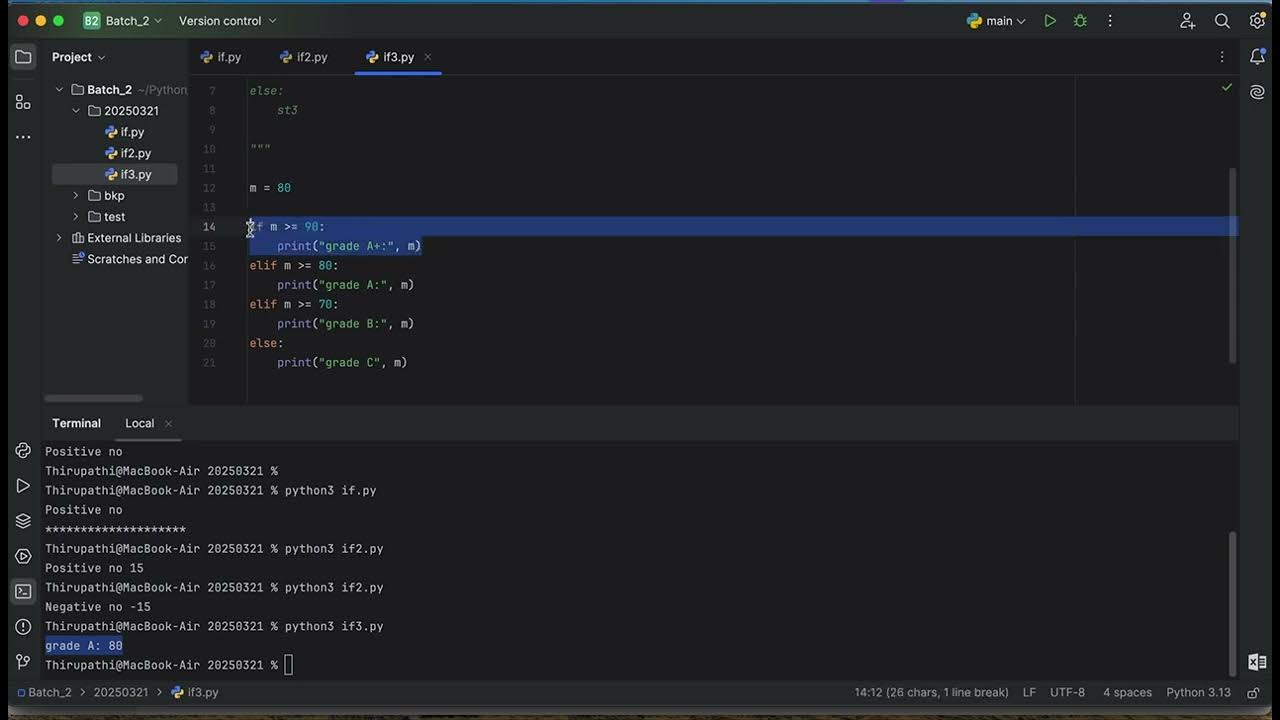The width and height of the screenshot is (1280, 720).
Task: Click the B2 project badge icon
Action: coord(92,21)
